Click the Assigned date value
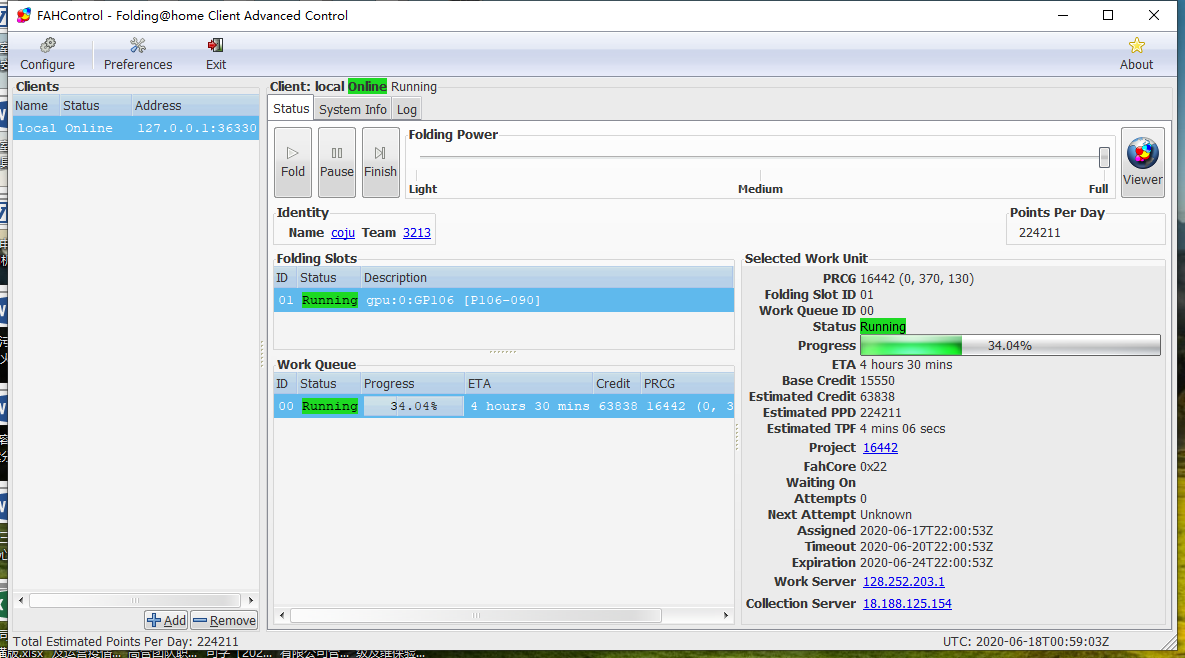Image resolution: width=1185 pixels, height=658 pixels. click(927, 530)
